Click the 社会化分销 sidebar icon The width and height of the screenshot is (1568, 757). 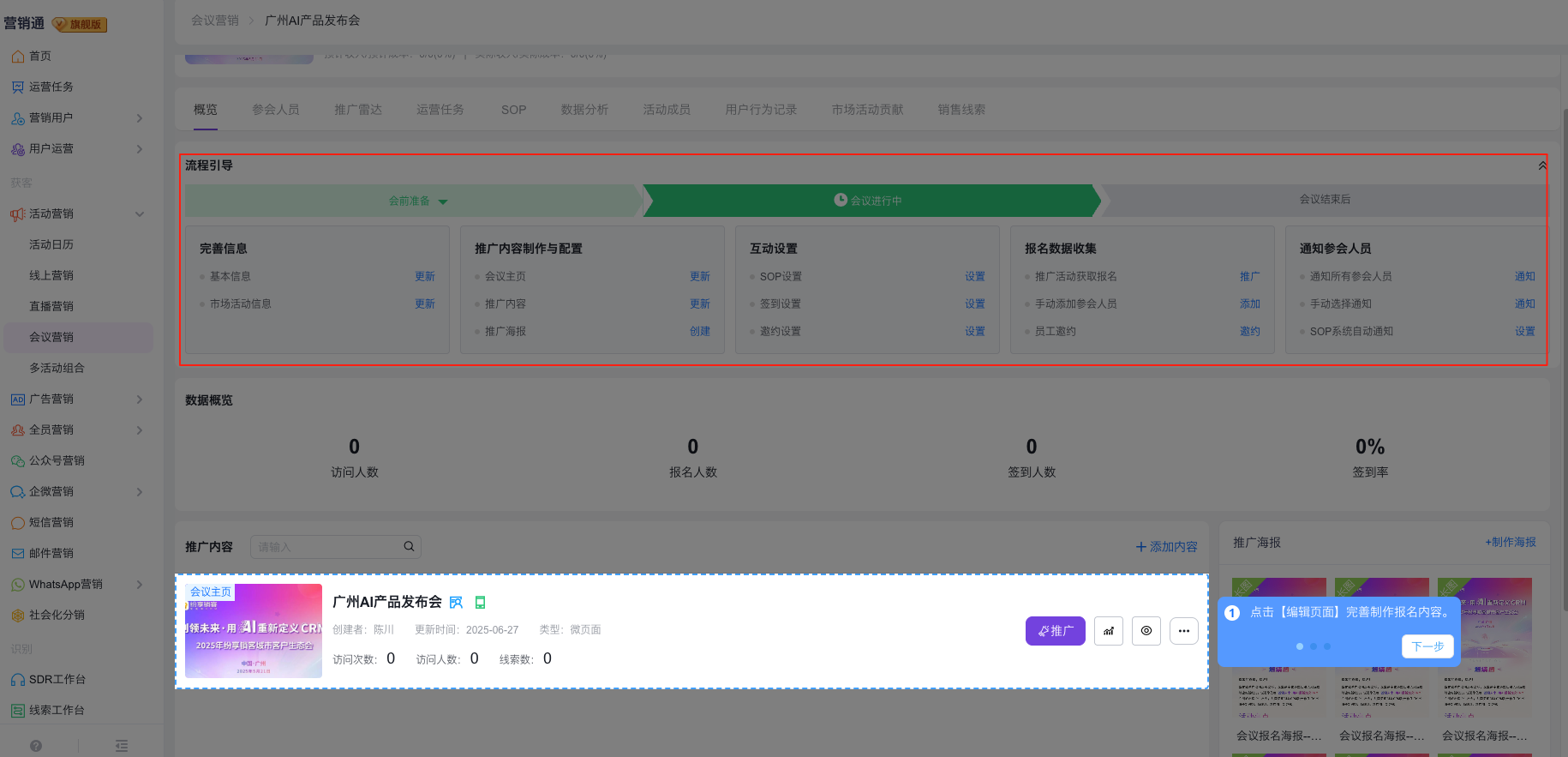17,616
